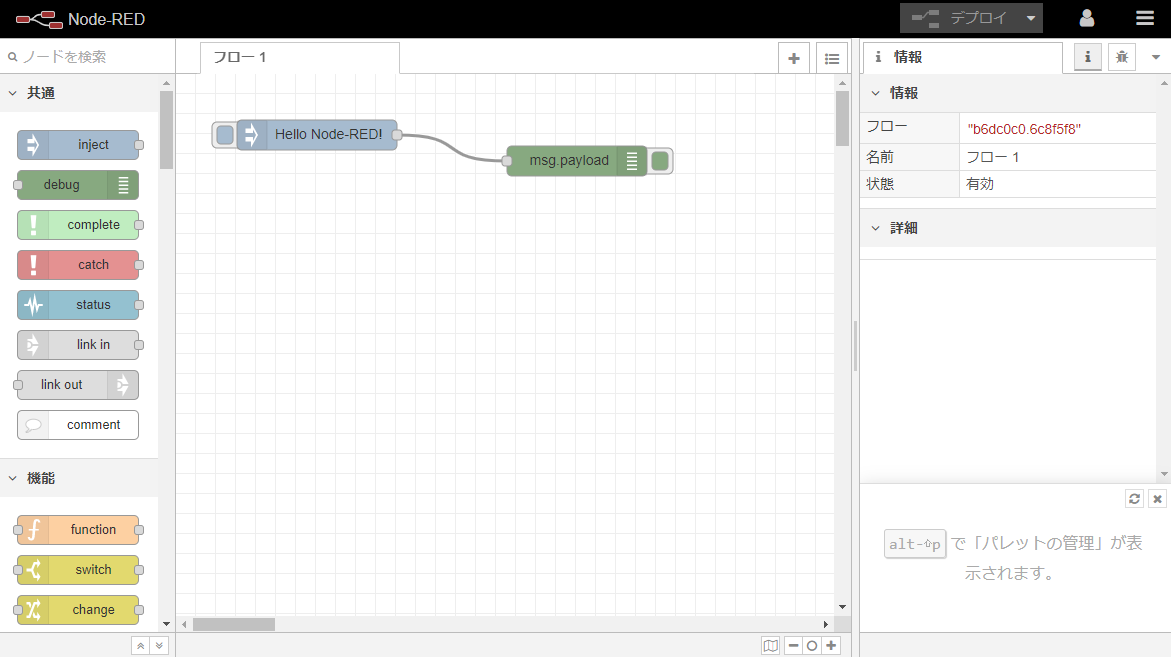Select the function node in palette
Image resolution: width=1171 pixels, height=657 pixels.
[x=78, y=529]
